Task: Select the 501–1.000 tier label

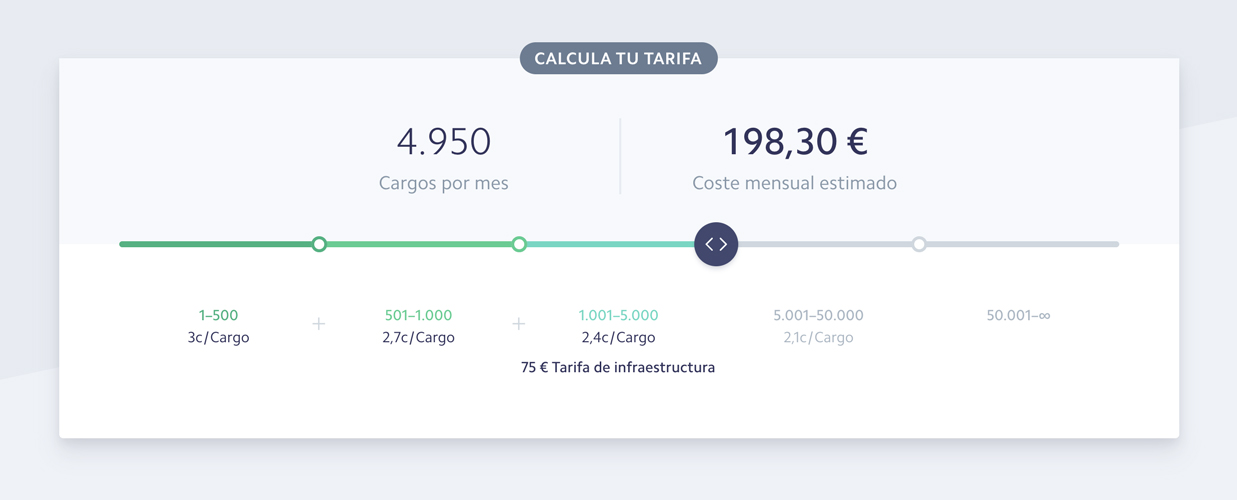Action: coord(418,316)
